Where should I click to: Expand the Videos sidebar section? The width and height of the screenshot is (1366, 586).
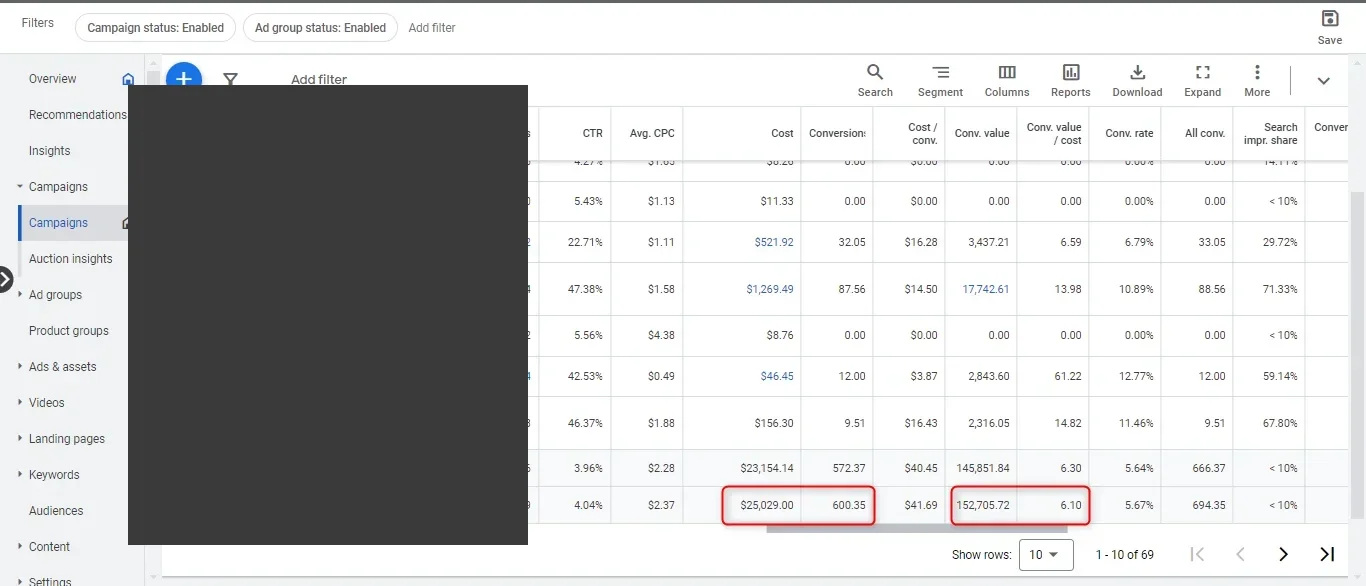click(x=20, y=403)
